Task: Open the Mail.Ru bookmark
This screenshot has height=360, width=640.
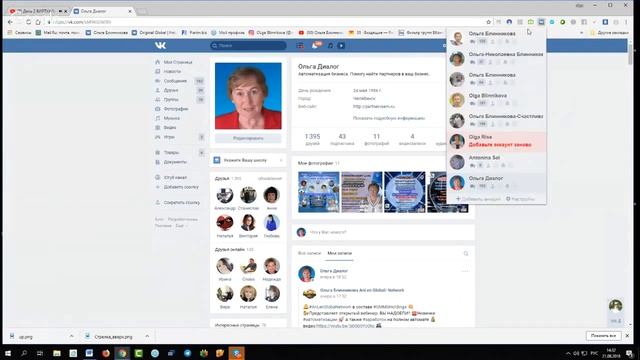Action: click(58, 32)
